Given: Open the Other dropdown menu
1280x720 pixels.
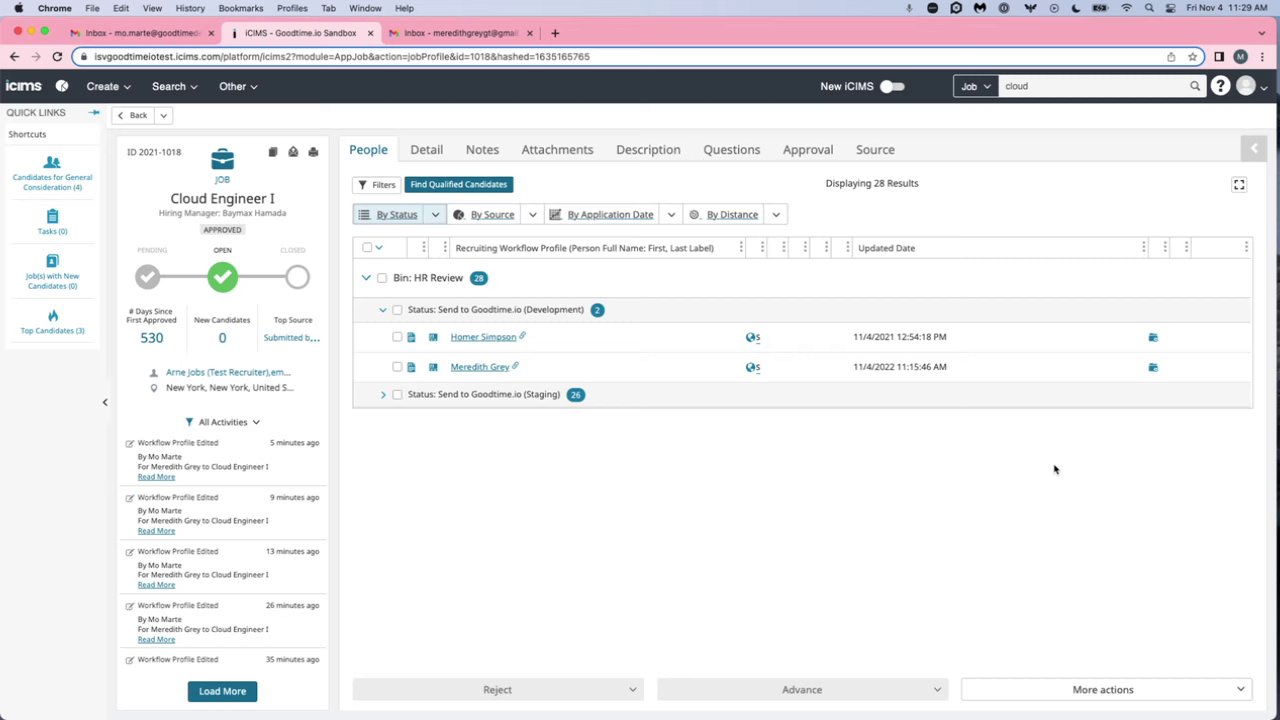Looking at the screenshot, I should tap(238, 86).
